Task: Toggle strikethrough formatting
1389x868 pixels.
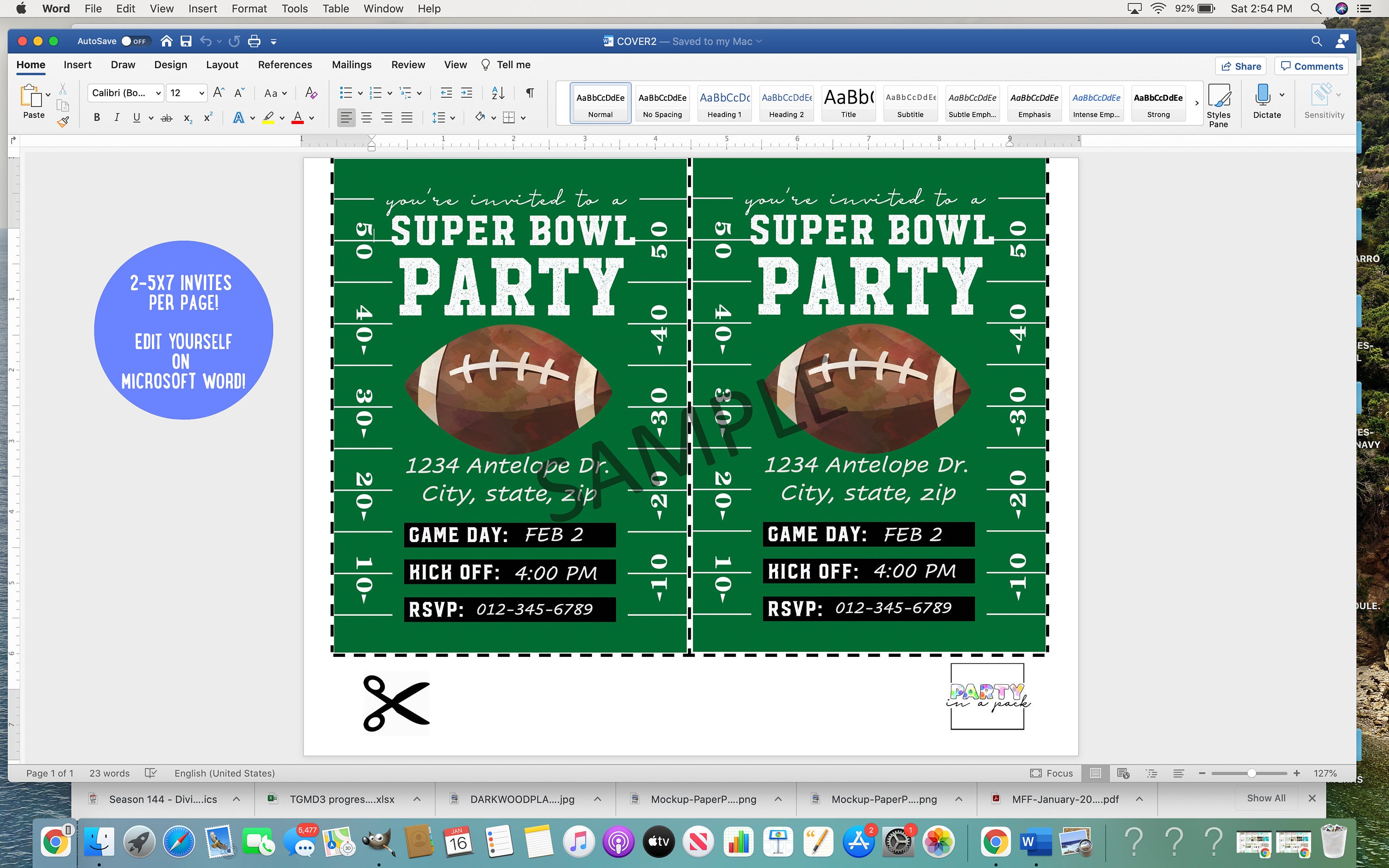Action: (166, 117)
